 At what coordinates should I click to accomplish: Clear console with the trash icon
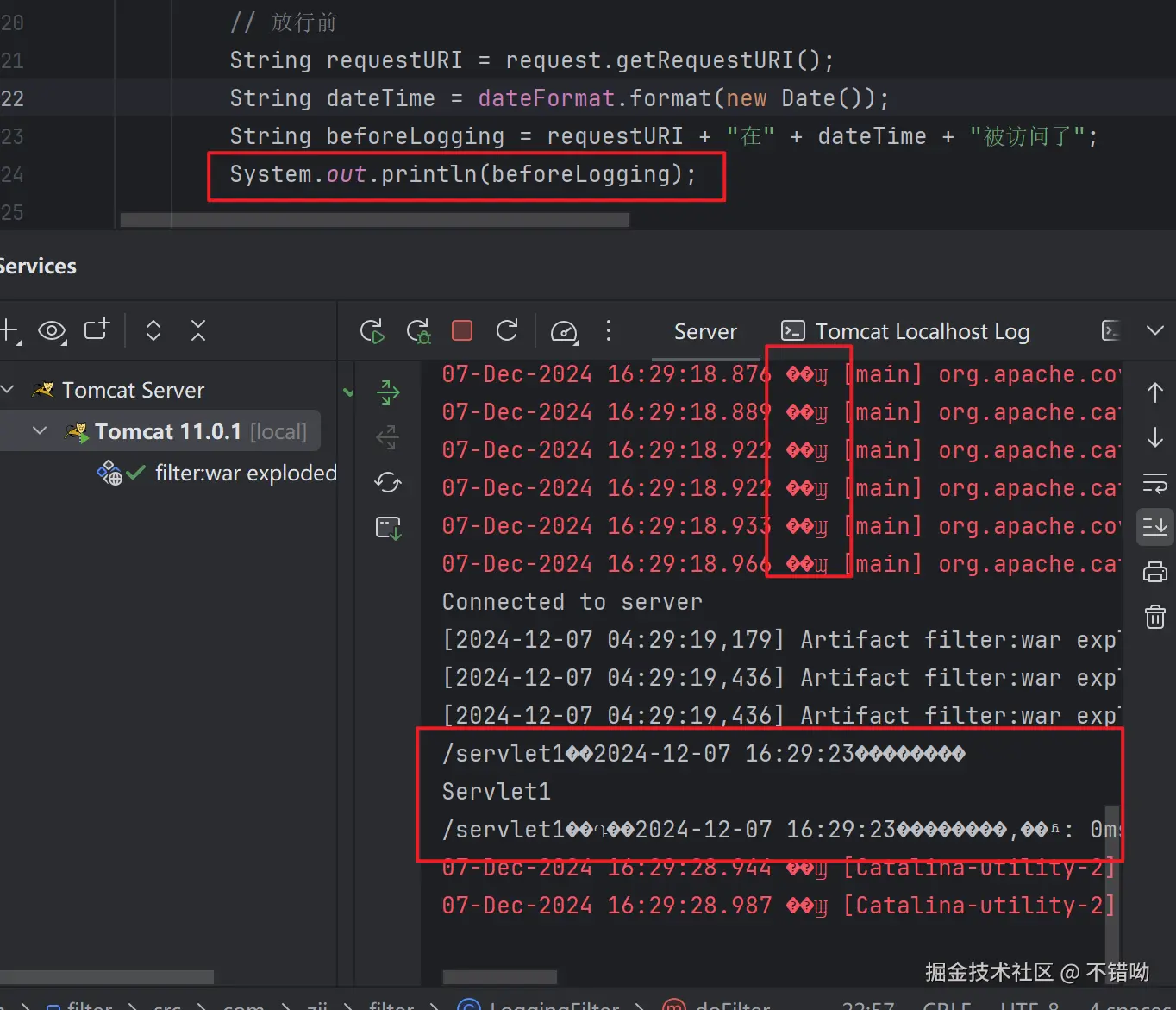coord(1155,617)
